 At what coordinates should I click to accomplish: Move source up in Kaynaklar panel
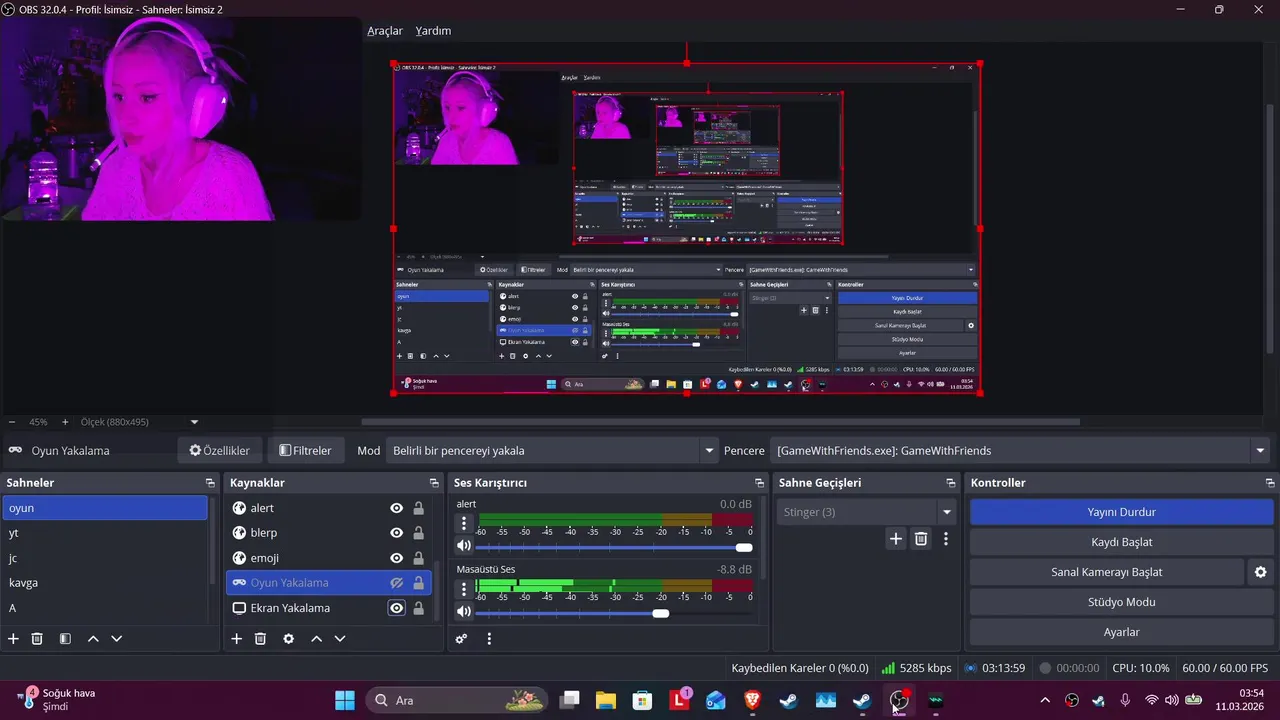coord(316,638)
